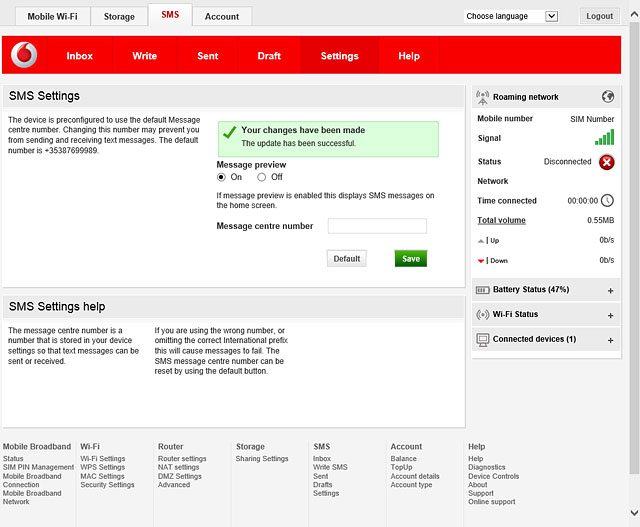Open Help in the red menu bar

tap(409, 56)
